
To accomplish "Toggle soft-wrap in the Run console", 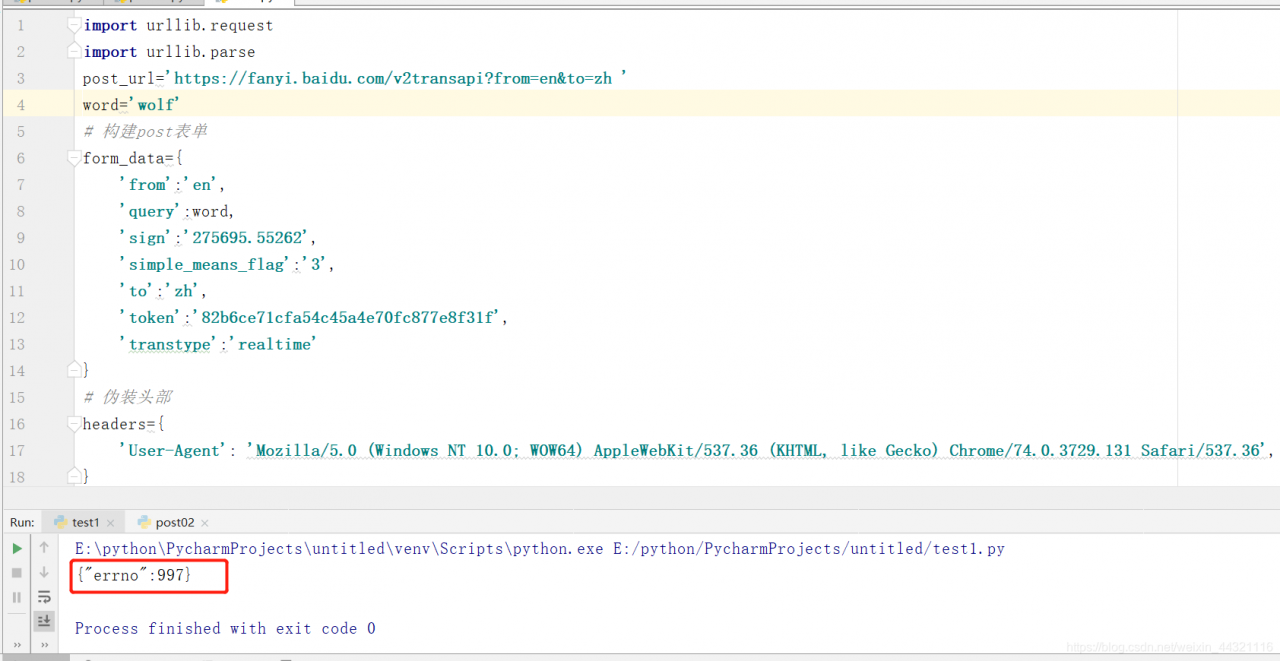I will coord(44,597).
